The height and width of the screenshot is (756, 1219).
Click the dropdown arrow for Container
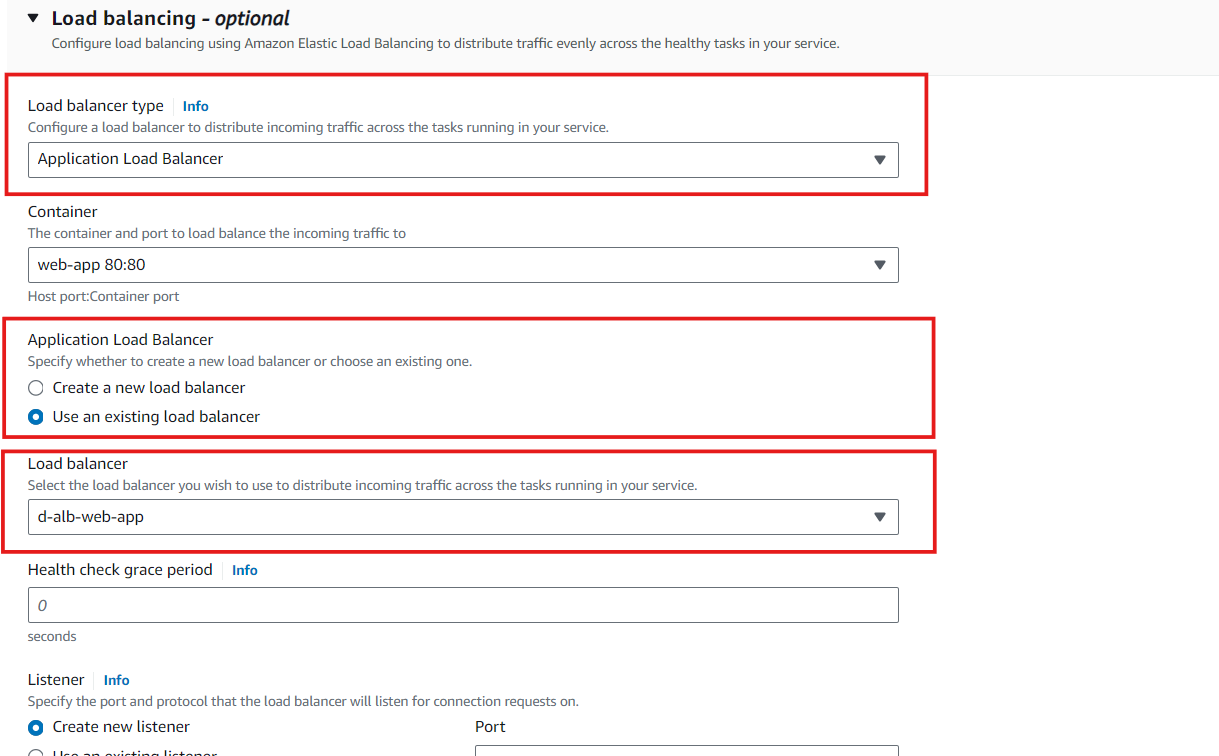879,265
